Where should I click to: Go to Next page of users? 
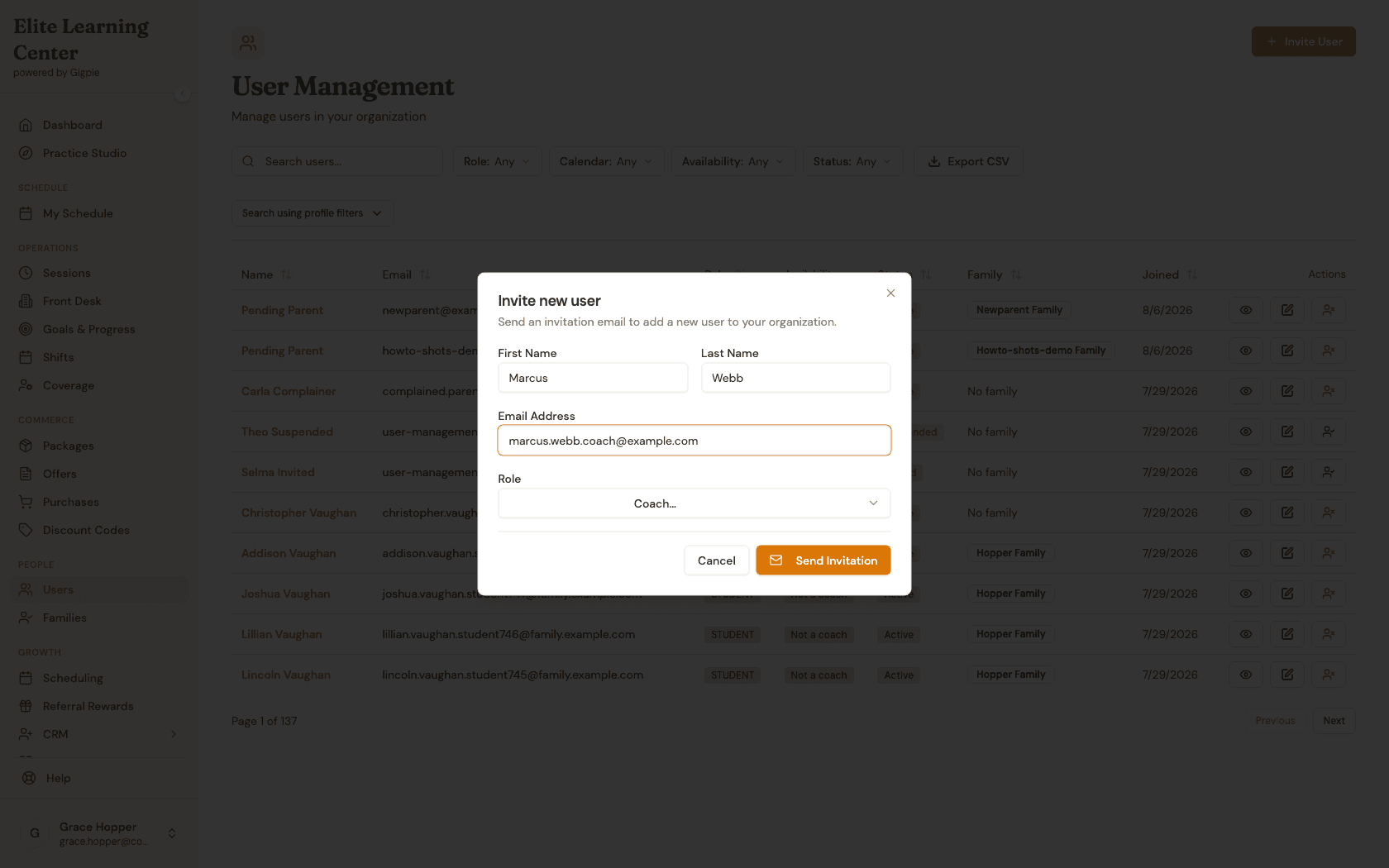pyautogui.click(x=1334, y=721)
